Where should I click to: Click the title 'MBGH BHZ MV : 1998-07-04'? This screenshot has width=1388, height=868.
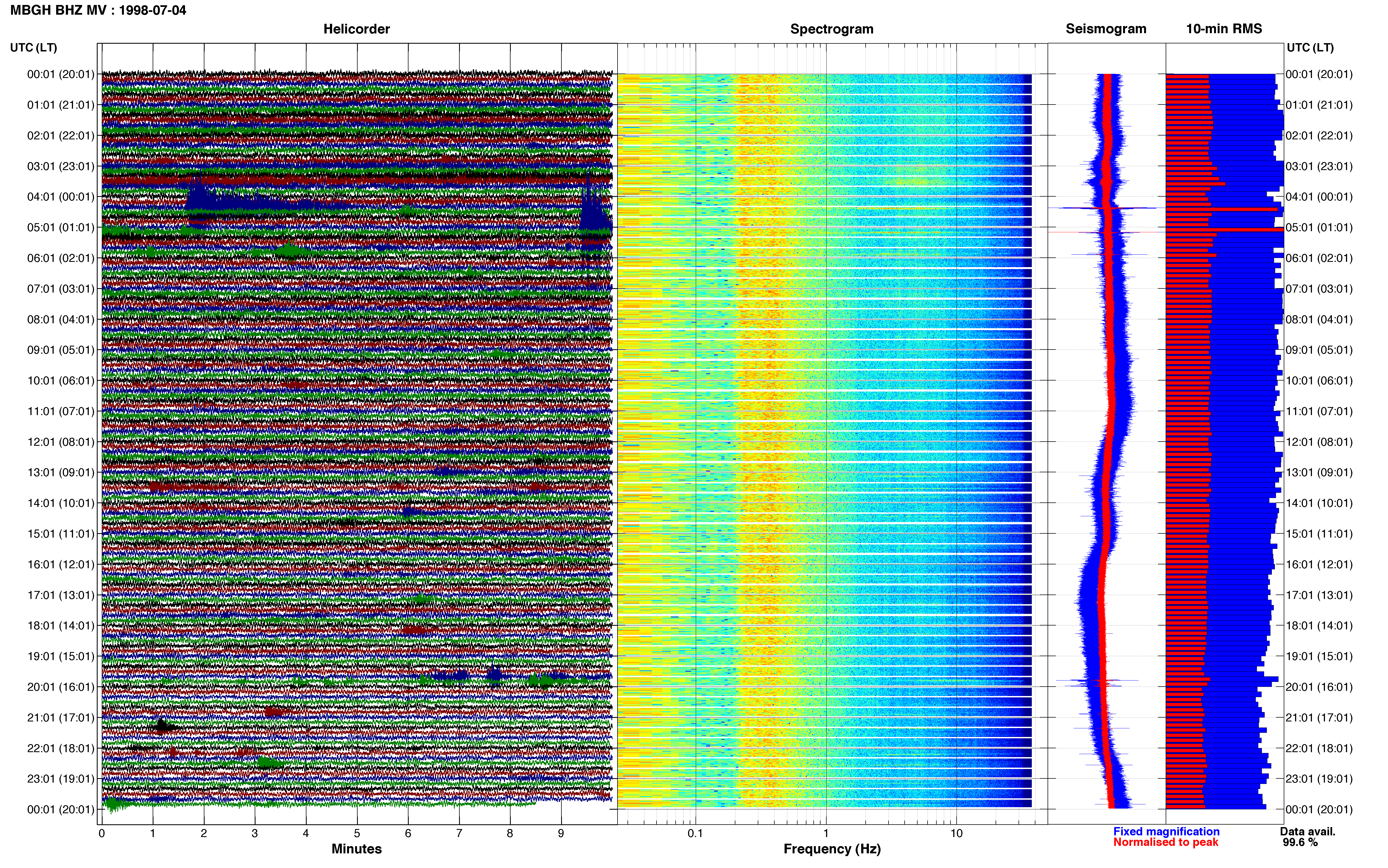tap(98, 10)
